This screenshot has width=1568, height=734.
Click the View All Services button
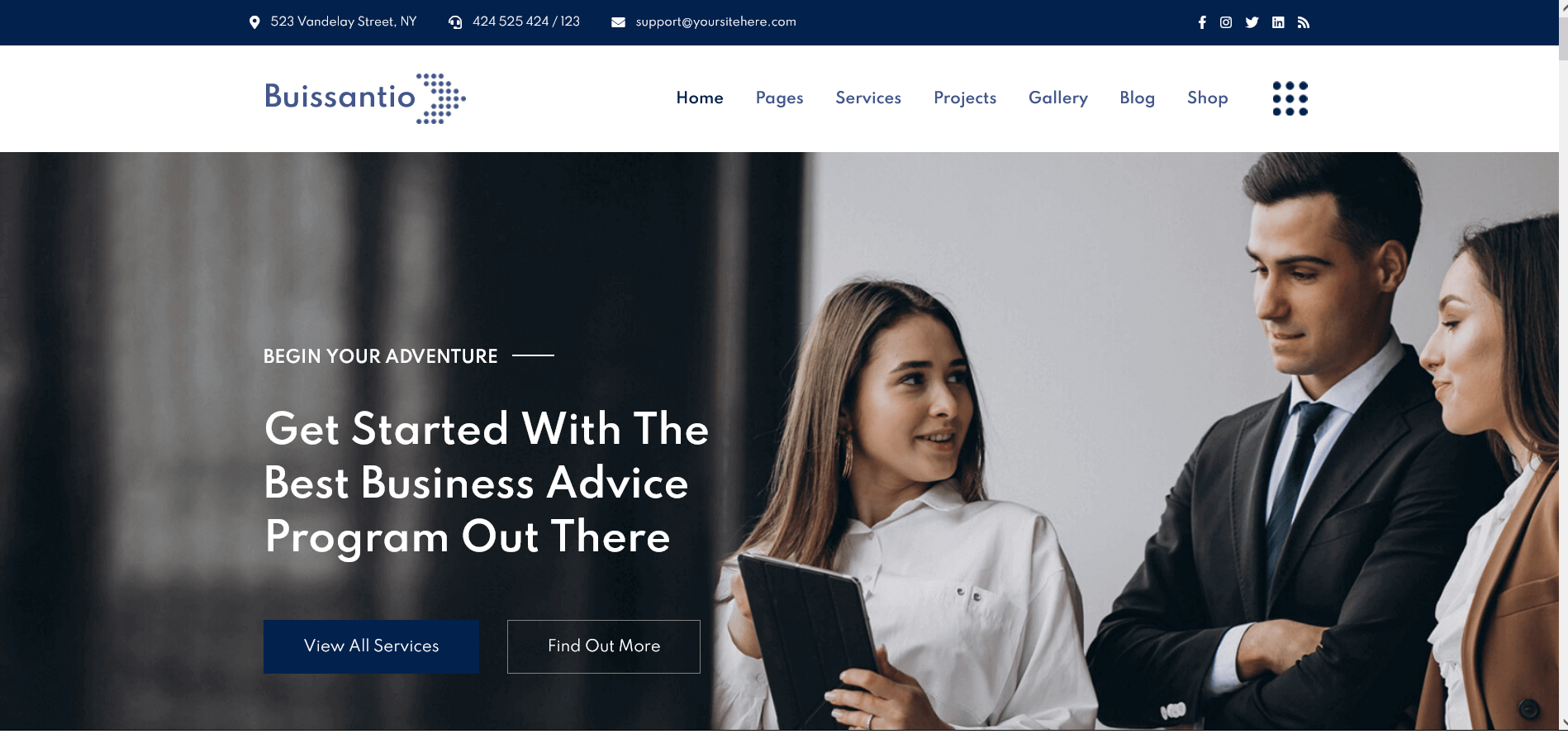(371, 646)
